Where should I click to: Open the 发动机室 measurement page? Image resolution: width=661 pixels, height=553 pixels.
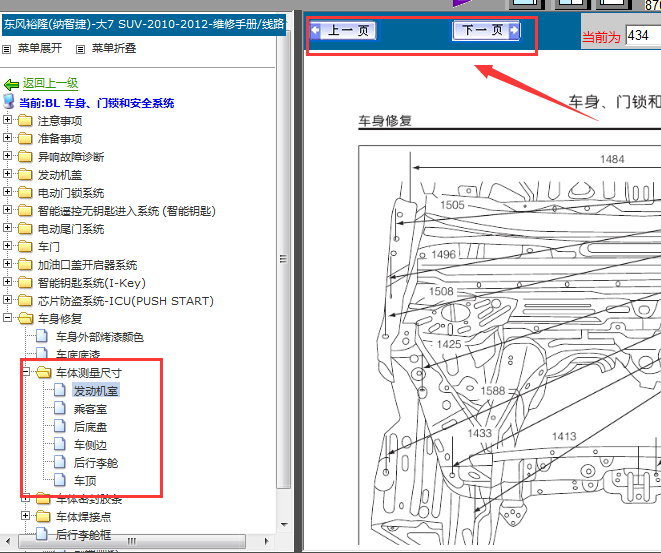point(96,390)
